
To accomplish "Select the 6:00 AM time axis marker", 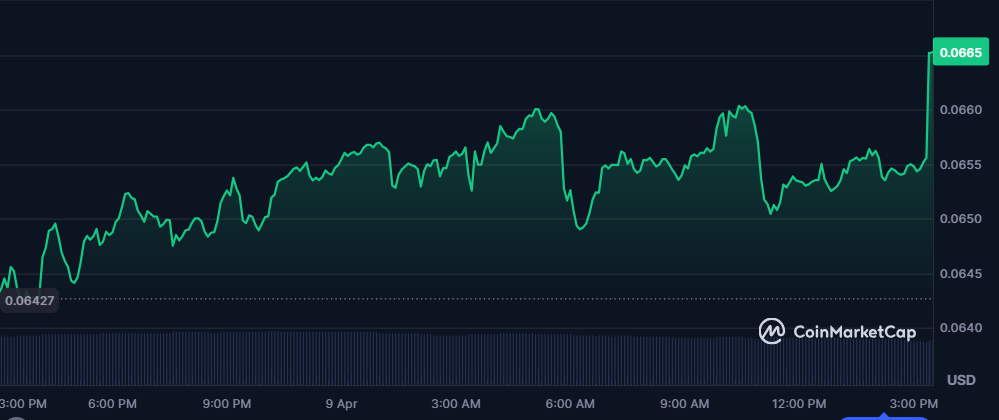I will click(570, 403).
